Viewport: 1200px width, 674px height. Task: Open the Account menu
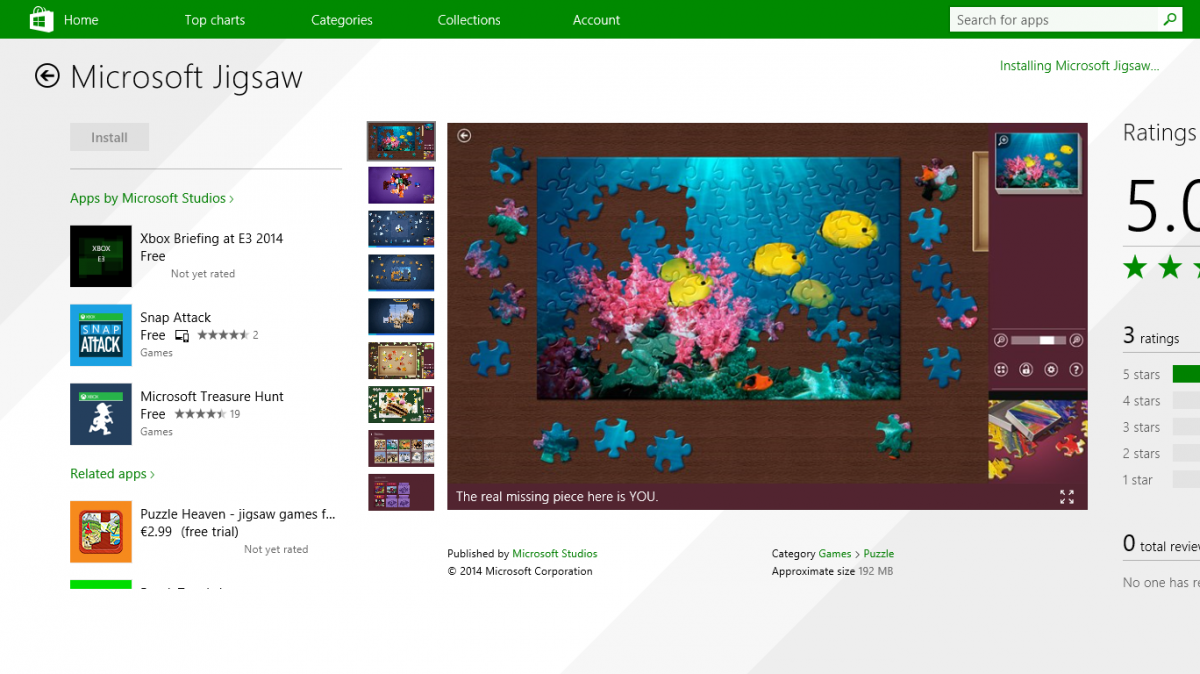597,20
